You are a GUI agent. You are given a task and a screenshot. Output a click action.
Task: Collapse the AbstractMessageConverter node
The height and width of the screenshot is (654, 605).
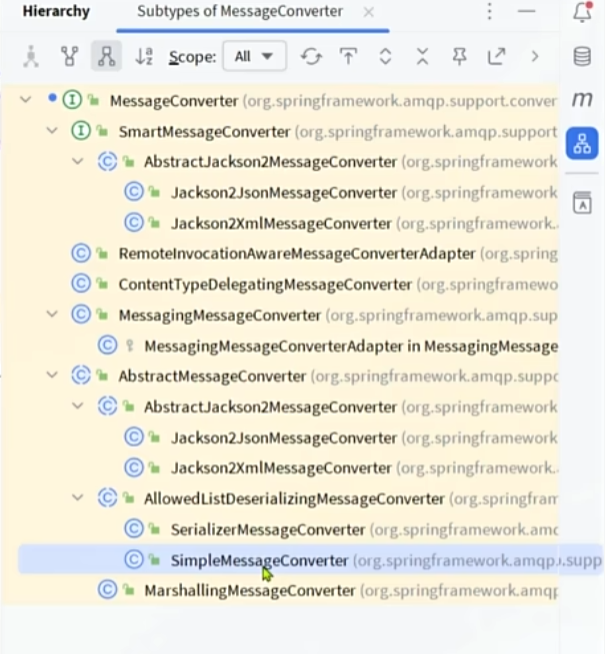52,375
